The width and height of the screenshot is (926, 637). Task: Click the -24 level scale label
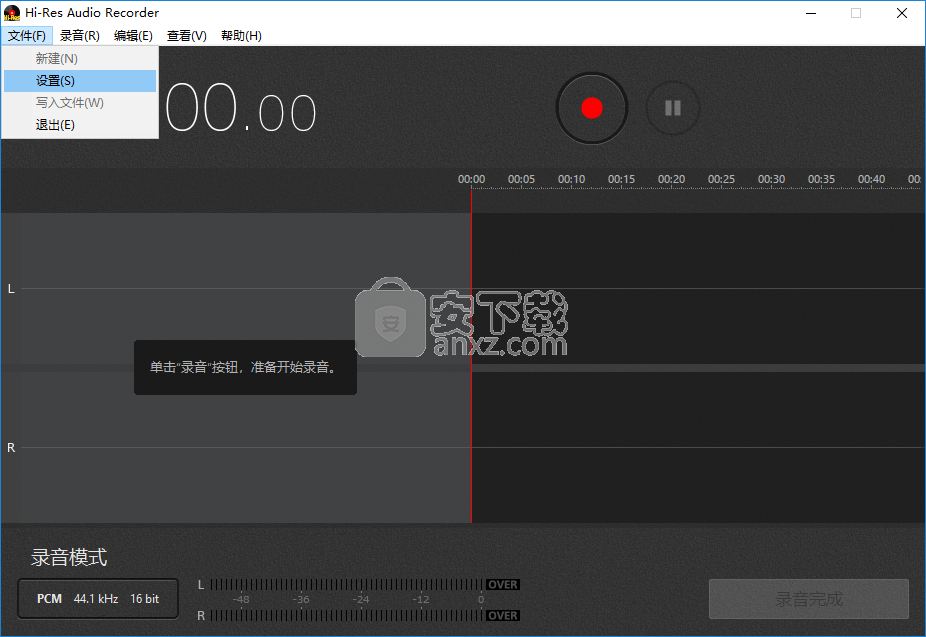(x=361, y=600)
